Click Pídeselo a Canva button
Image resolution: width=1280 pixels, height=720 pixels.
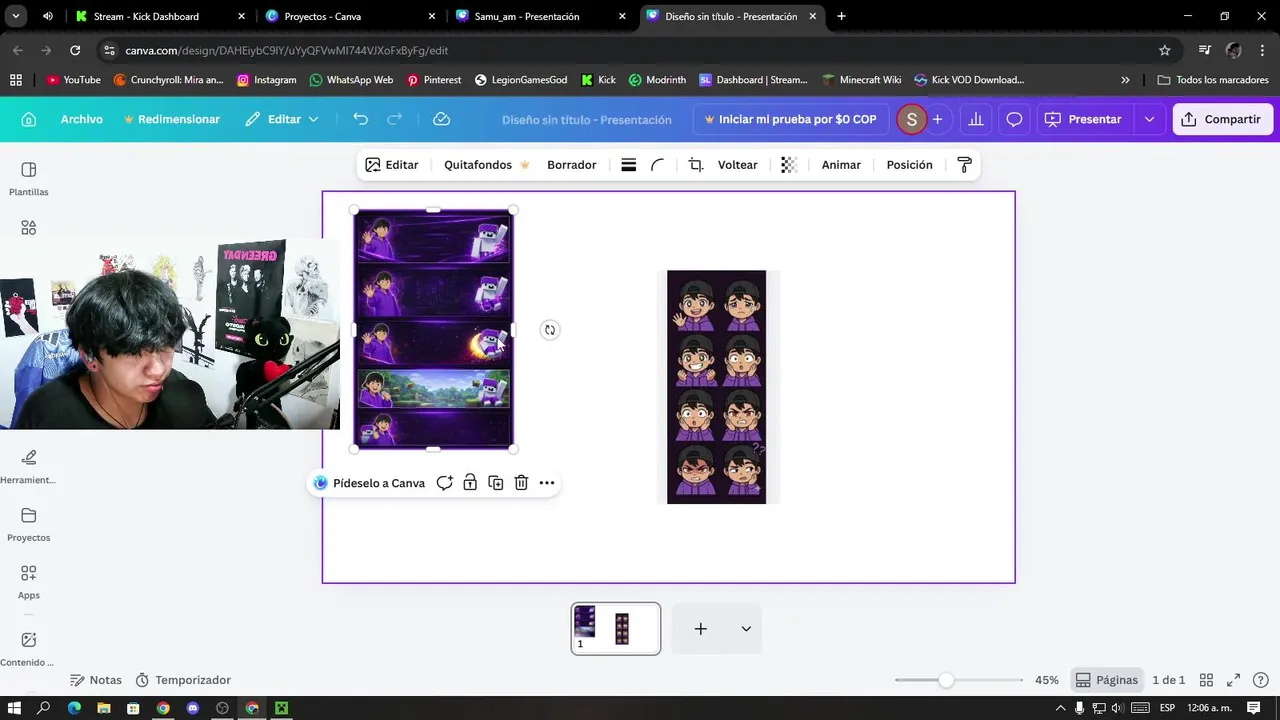[x=369, y=483]
